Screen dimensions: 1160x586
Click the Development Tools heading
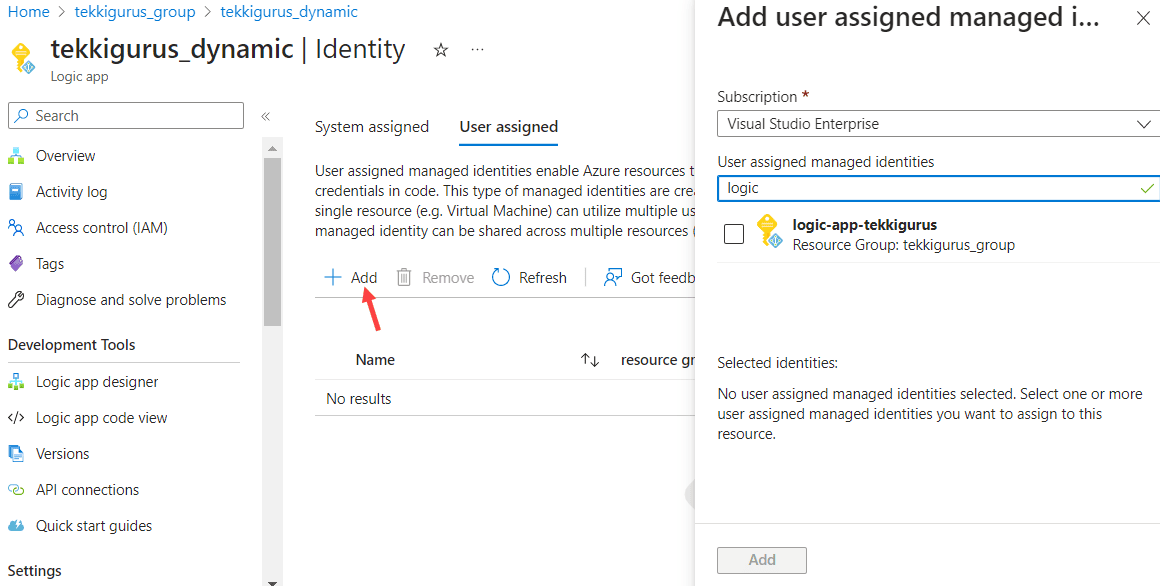pyautogui.click(x=71, y=345)
